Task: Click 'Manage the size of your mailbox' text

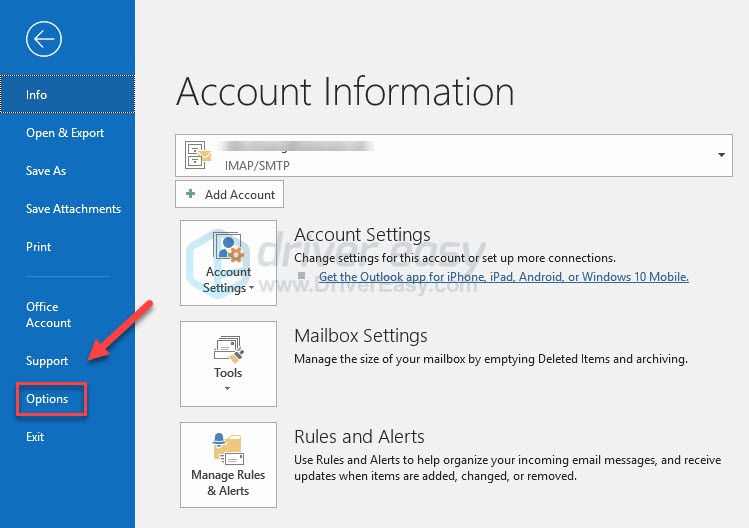Action: coord(491,359)
